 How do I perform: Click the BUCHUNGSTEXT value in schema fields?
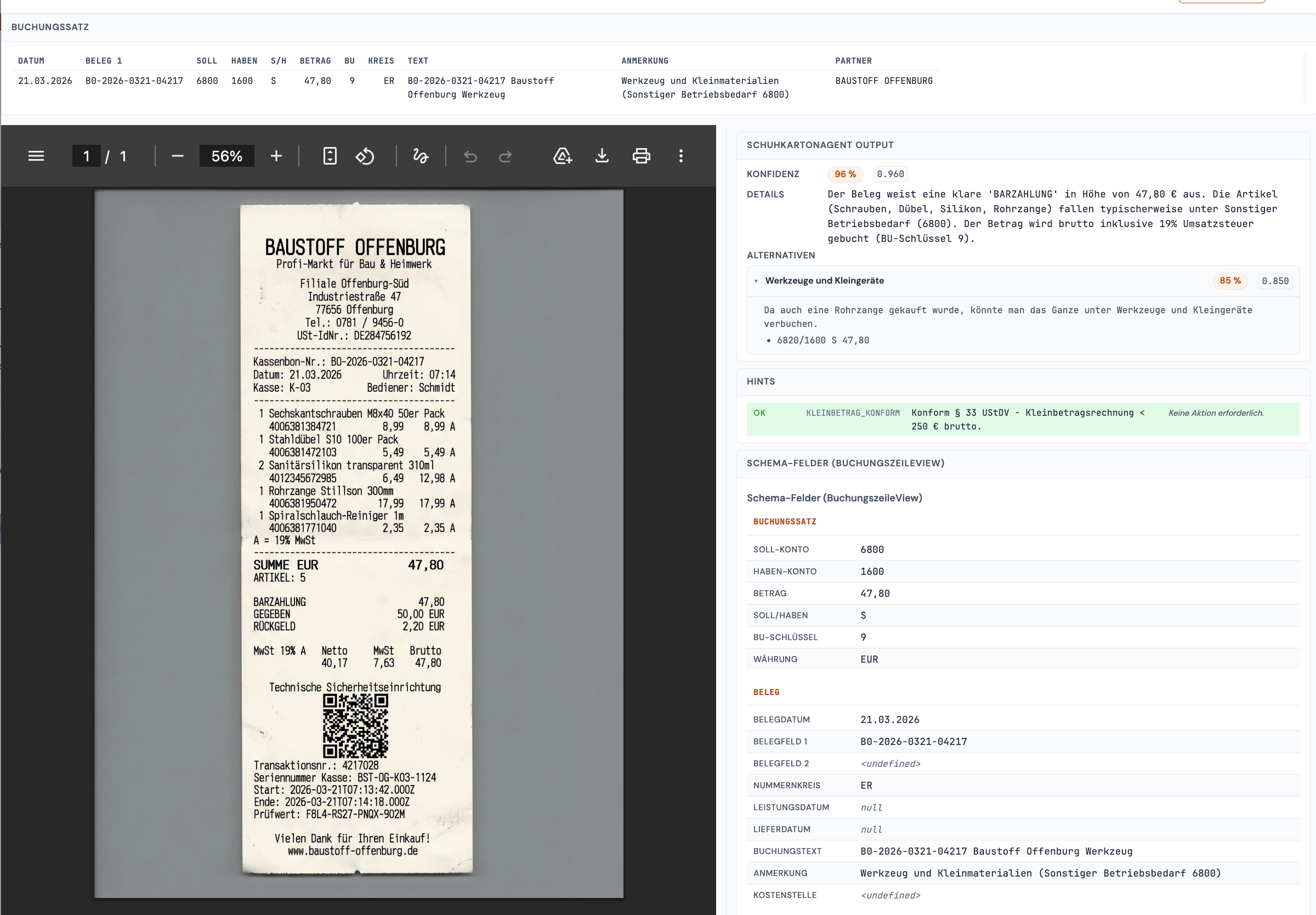pos(996,851)
